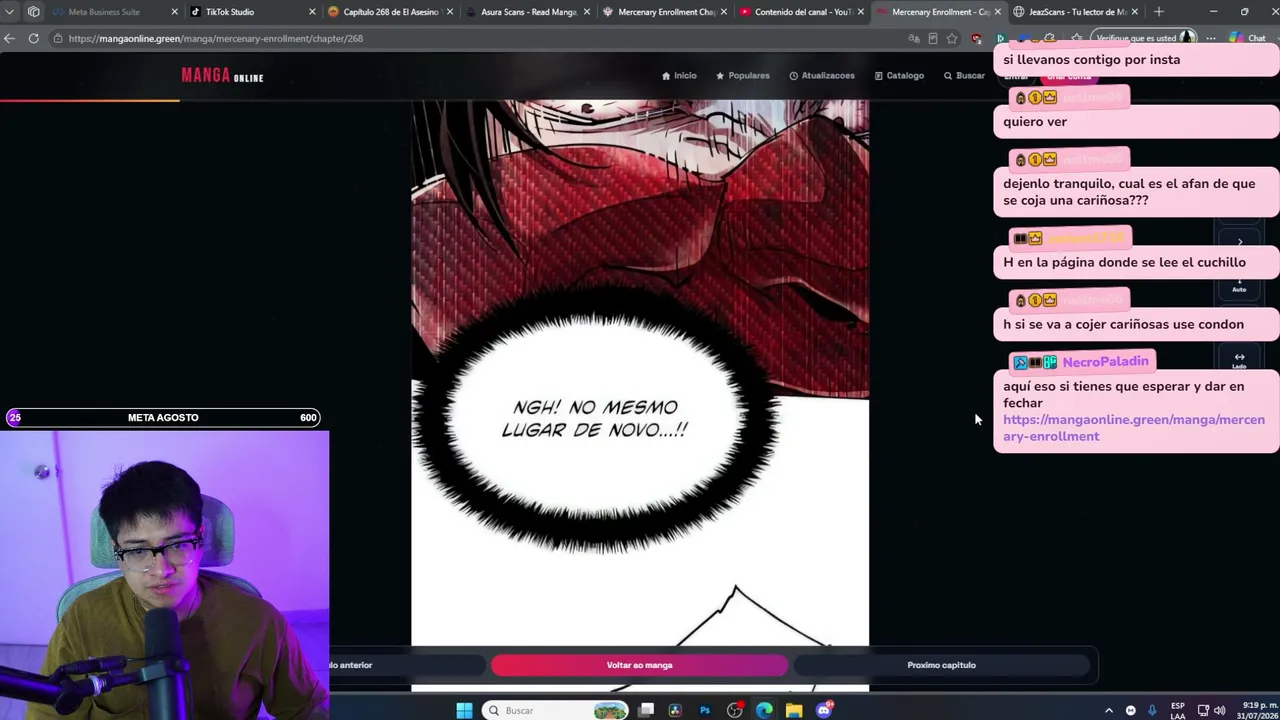Close the Asura Scans tab

[587, 12]
